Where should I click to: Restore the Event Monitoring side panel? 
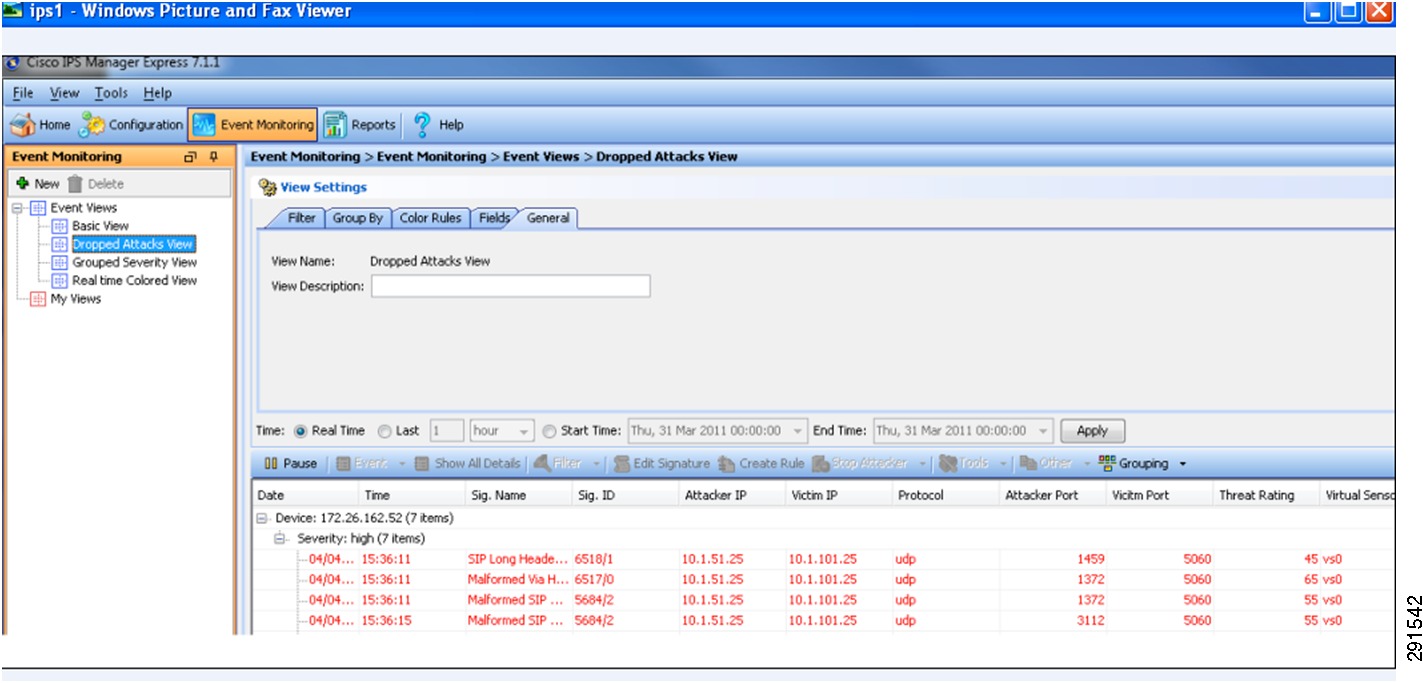click(x=191, y=157)
